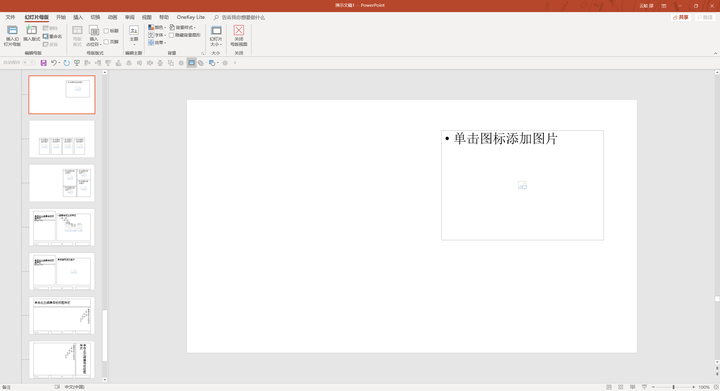Customize Quick Access Toolbar dropdown arrow

click(x=235, y=63)
